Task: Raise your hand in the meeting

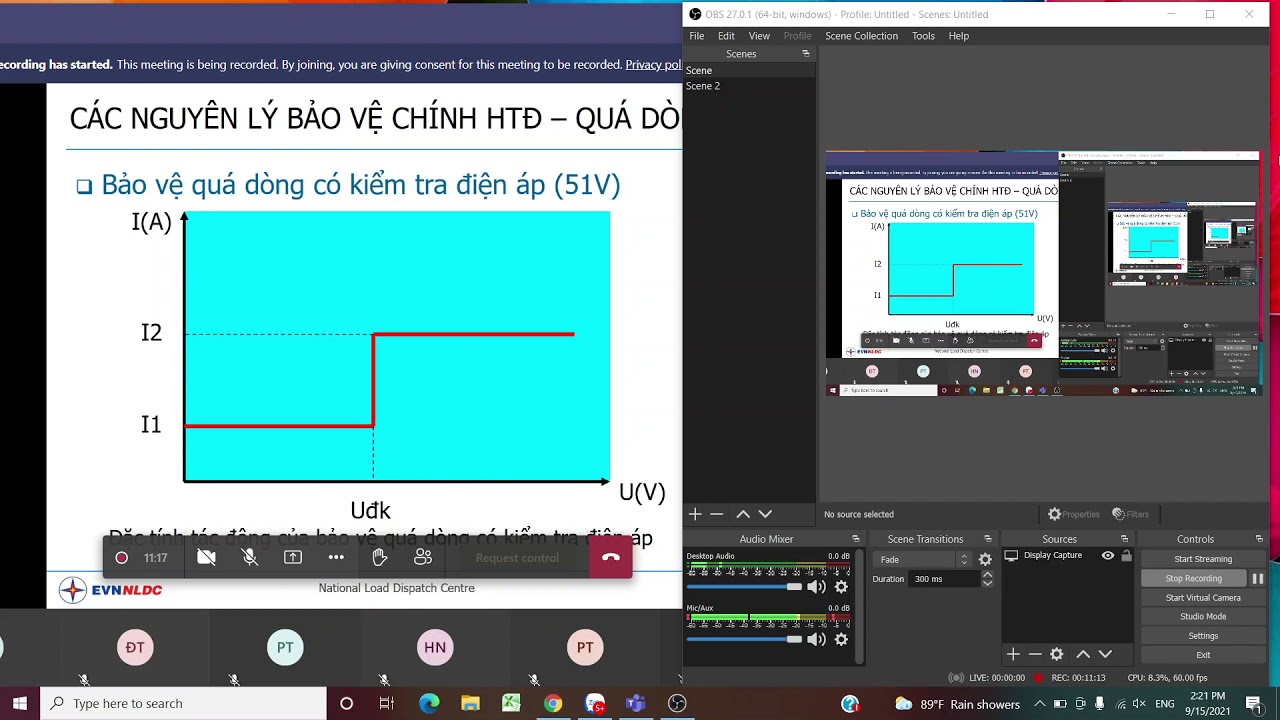Action: (x=380, y=557)
